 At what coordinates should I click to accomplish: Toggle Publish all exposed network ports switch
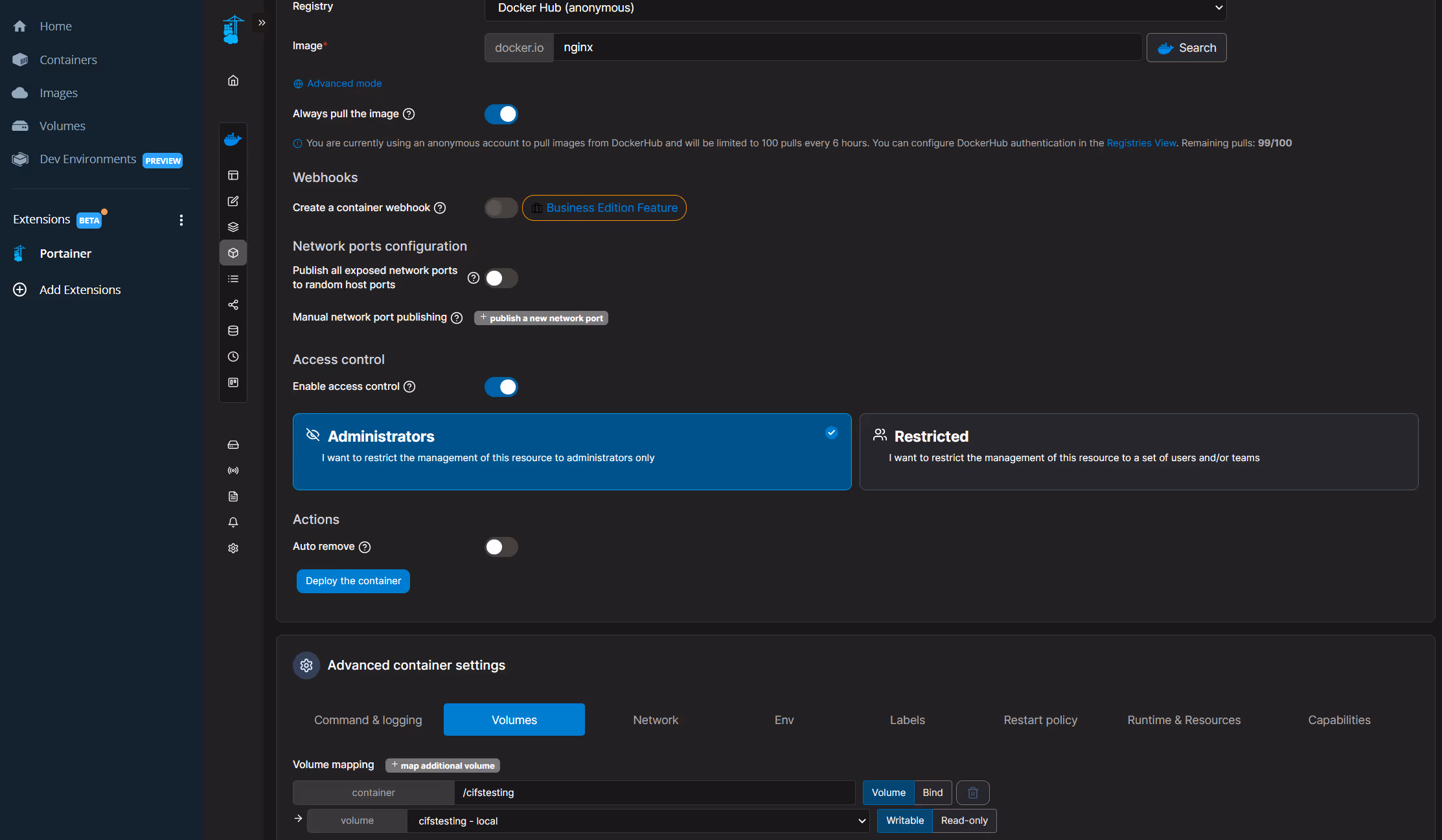click(x=501, y=278)
